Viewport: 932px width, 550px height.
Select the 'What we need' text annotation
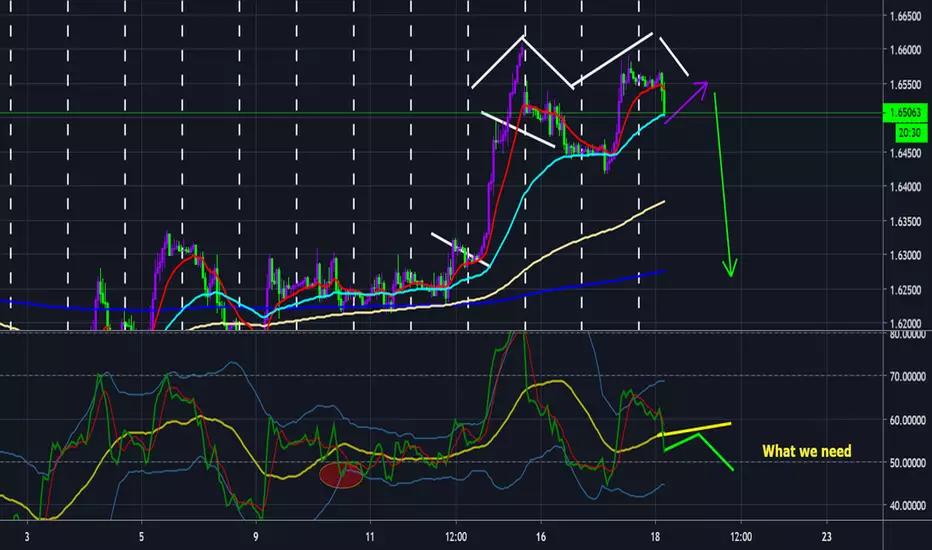coord(807,451)
